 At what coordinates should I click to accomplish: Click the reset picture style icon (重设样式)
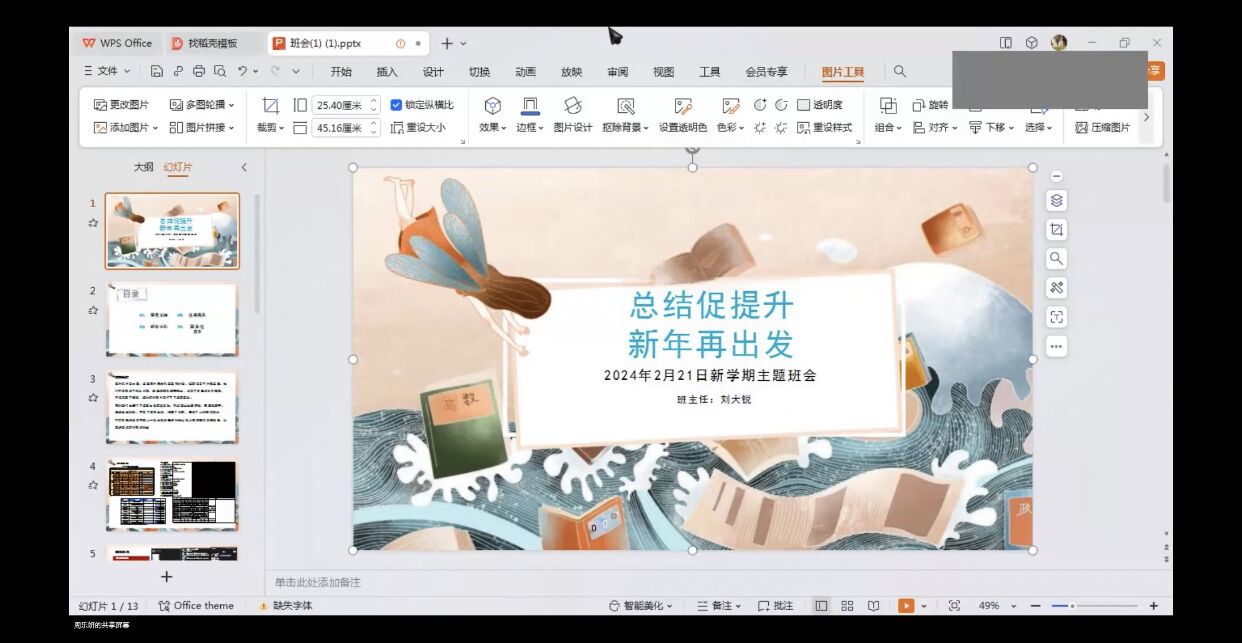823,127
